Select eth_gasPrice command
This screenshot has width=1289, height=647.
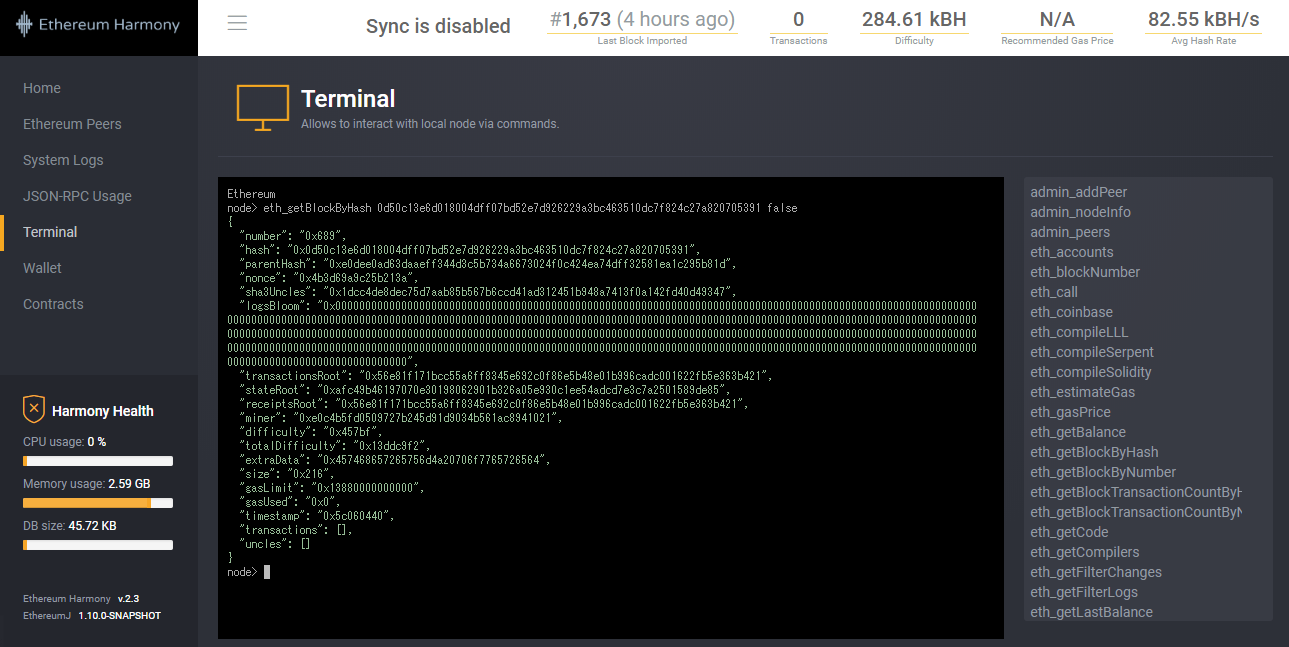pyautogui.click(x=1070, y=412)
